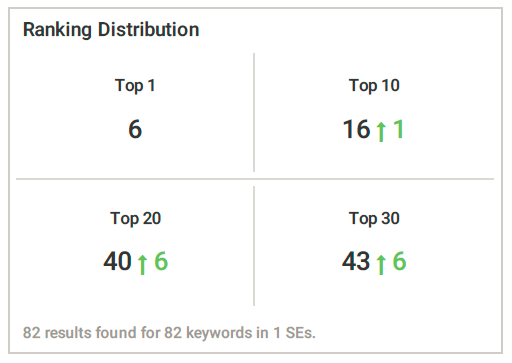The width and height of the screenshot is (512, 363).
Task: Click the green change value 6 in Top 20
Action: coord(161,261)
